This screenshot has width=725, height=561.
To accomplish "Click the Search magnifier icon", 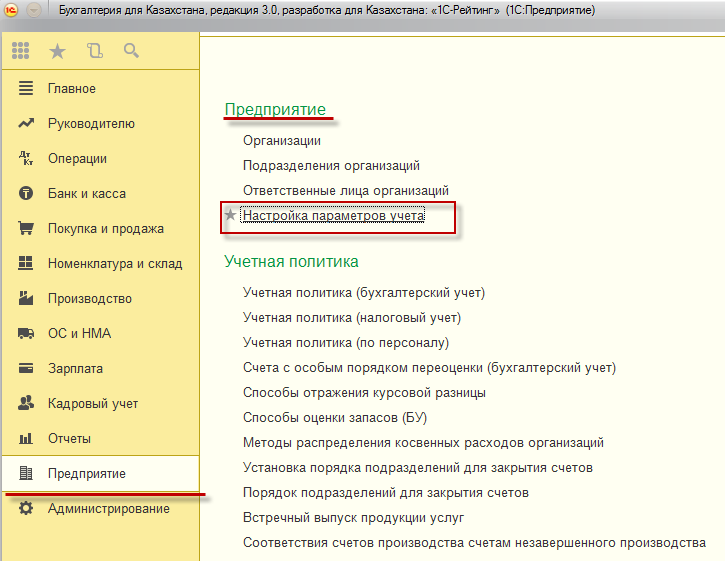I will point(131,51).
